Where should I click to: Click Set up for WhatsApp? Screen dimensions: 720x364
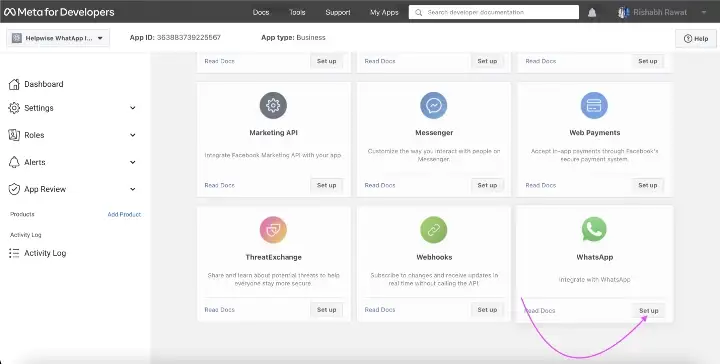[648, 311]
